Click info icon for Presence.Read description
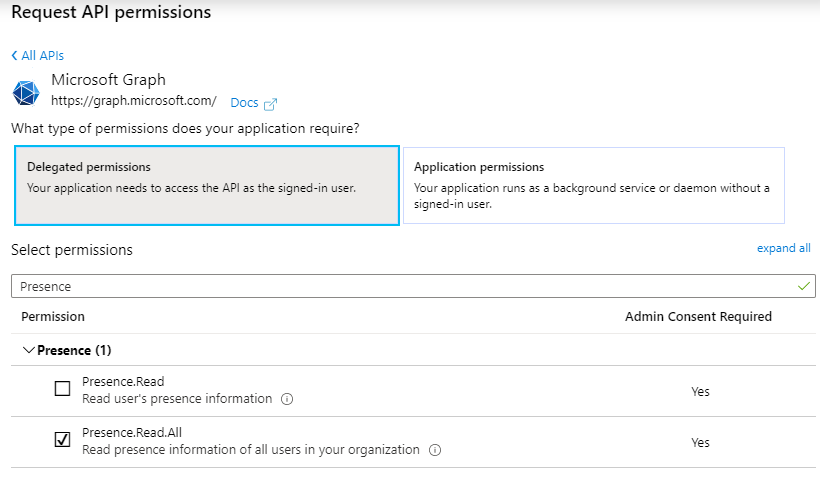Screen dimensions: 820x492 click(287, 399)
